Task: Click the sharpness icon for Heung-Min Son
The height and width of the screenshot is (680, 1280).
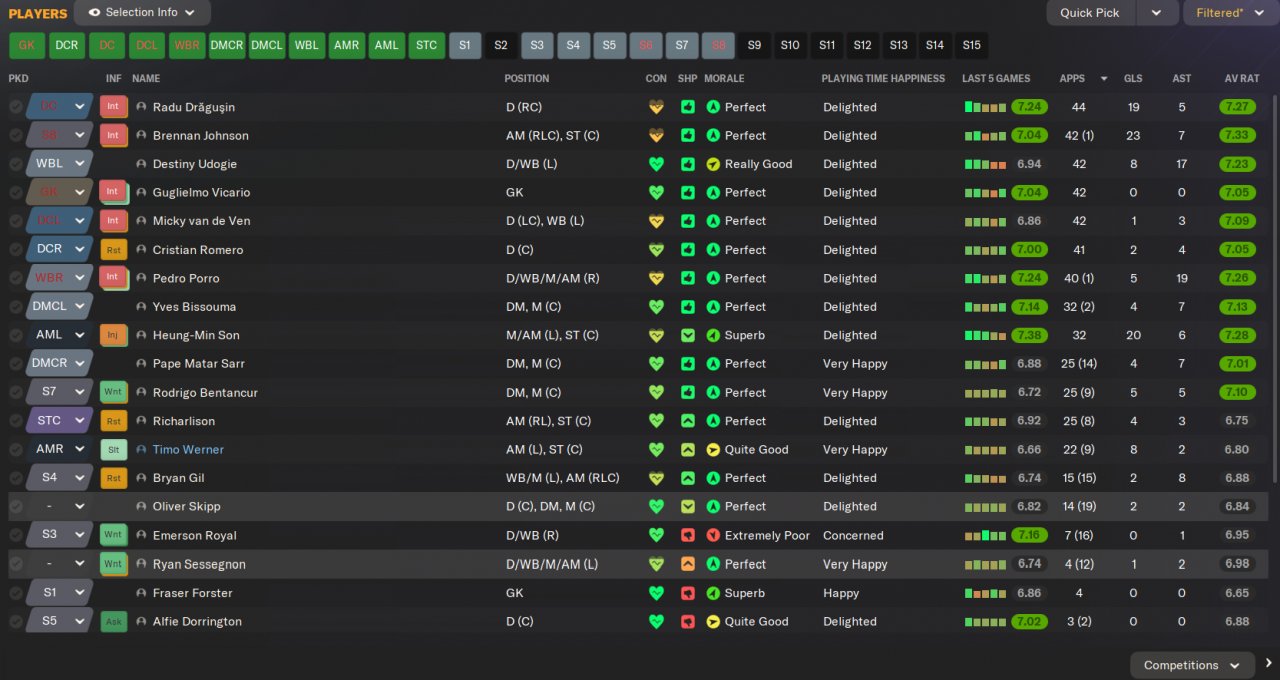Action: [688, 335]
